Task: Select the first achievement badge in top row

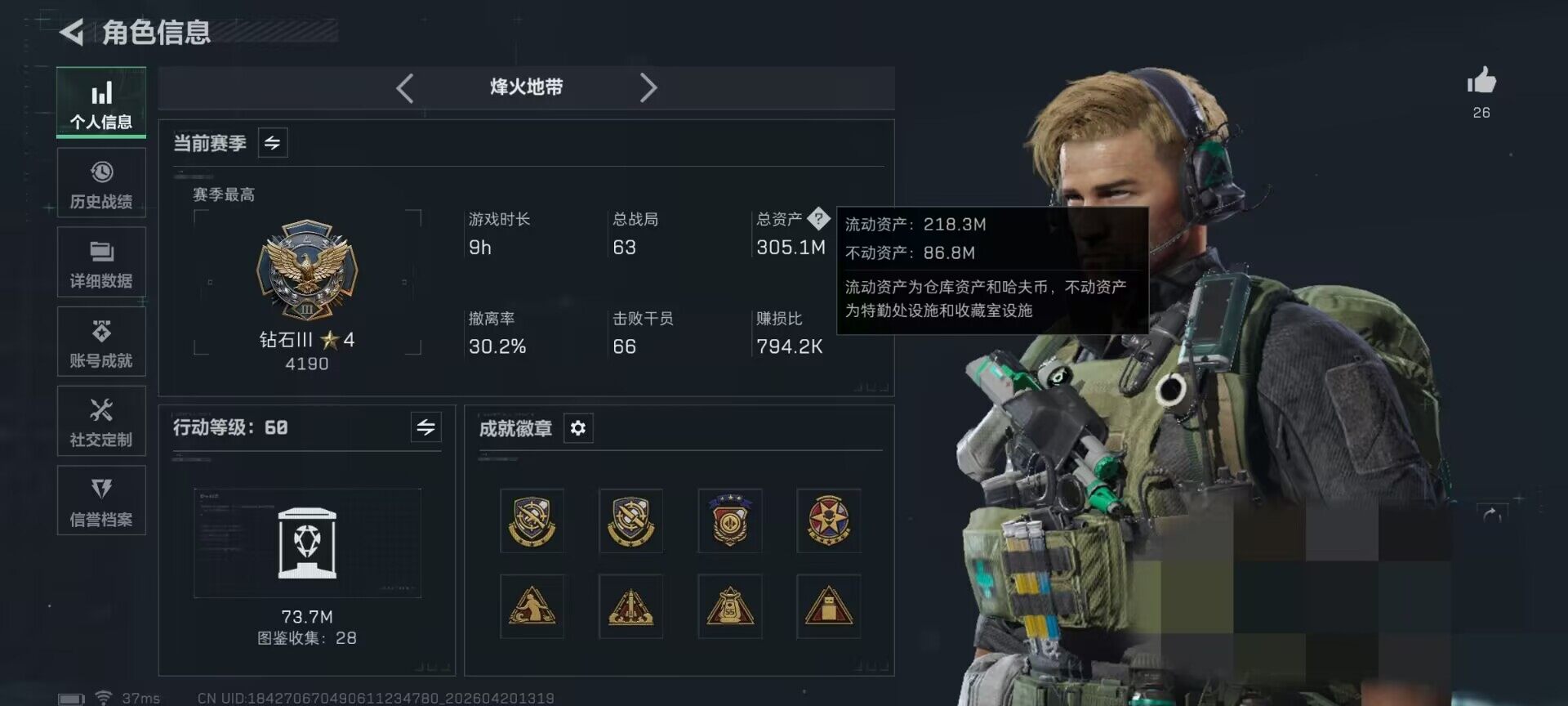Action: coord(532,521)
